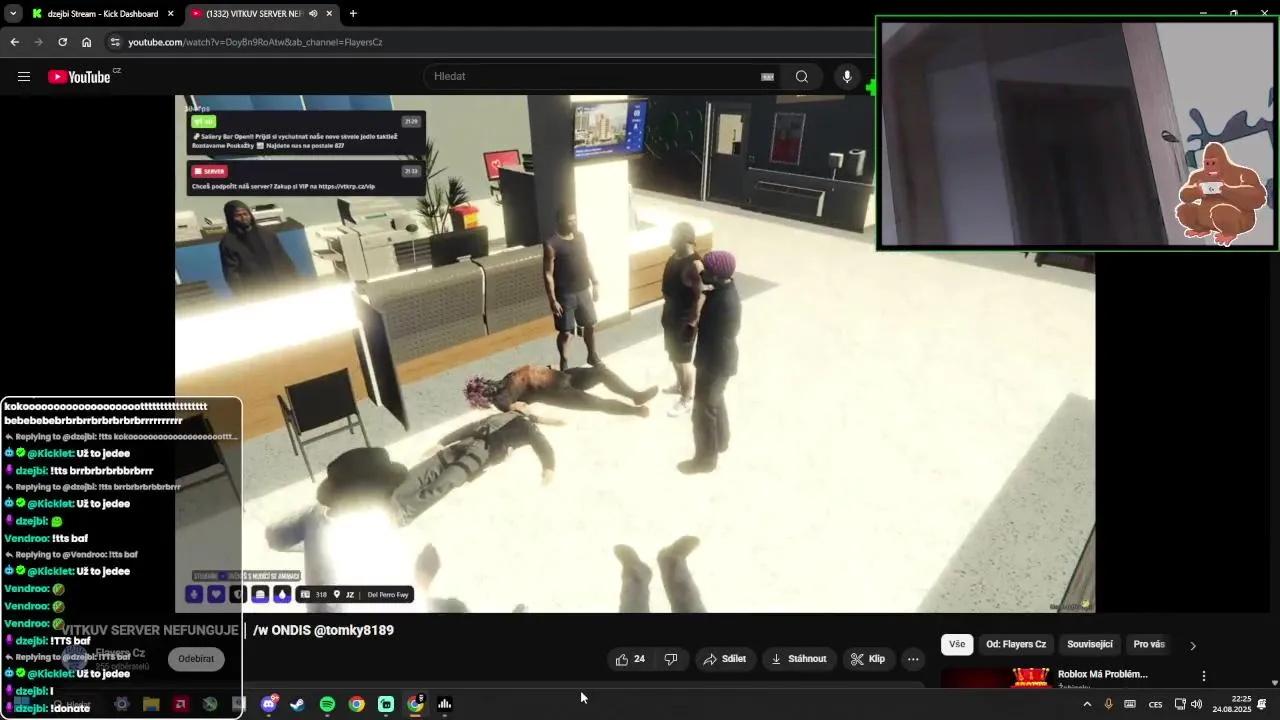This screenshot has width=1280, height=720.
Task: Go forward with browser forward arrow
Action: point(38,42)
